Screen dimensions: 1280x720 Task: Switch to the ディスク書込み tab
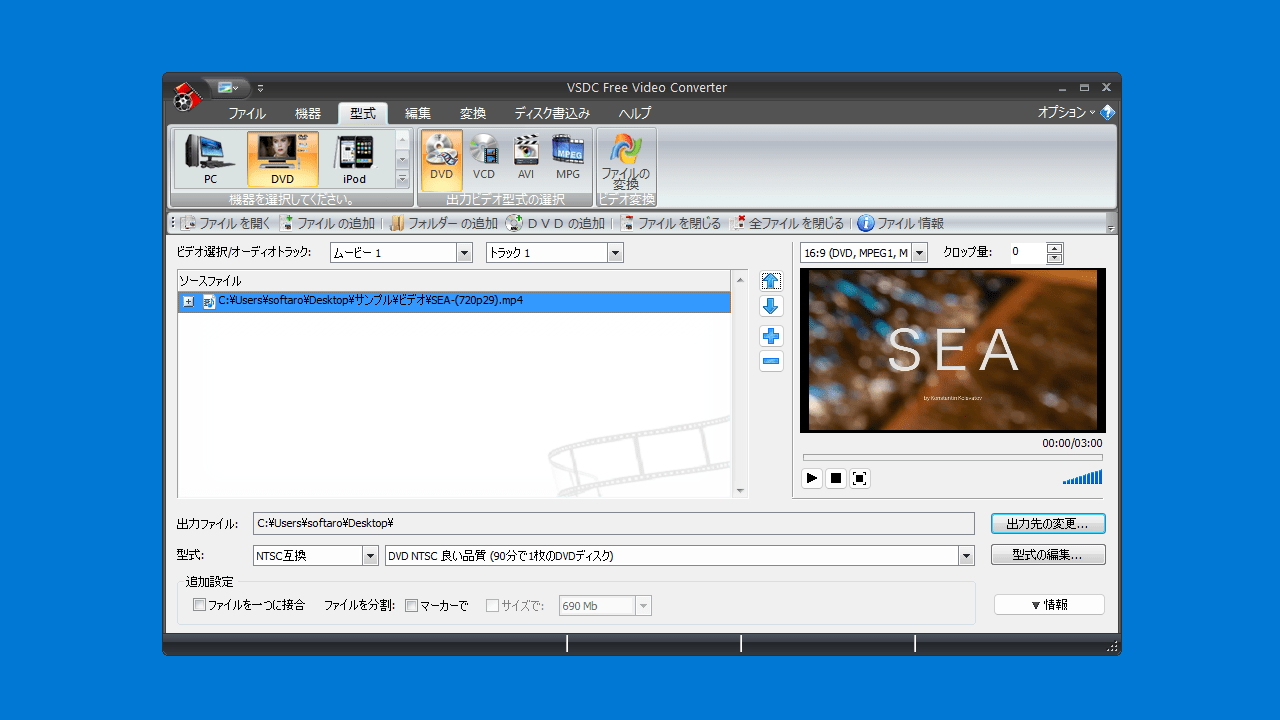pyautogui.click(x=552, y=113)
